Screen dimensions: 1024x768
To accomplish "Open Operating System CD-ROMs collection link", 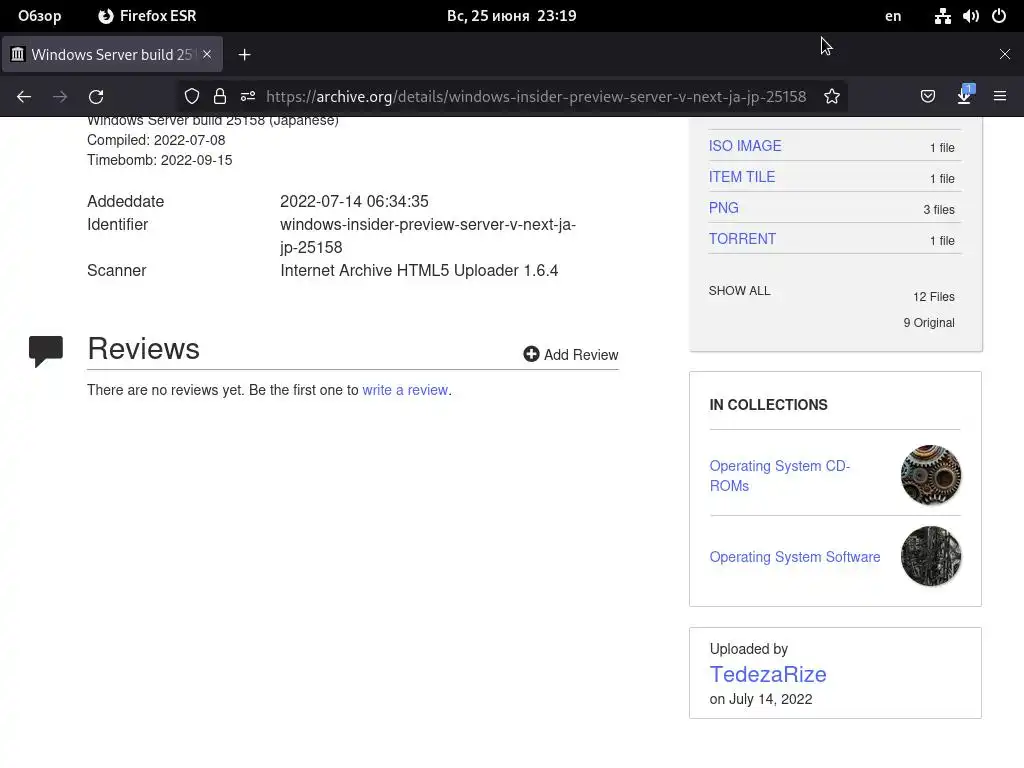I will 780,475.
